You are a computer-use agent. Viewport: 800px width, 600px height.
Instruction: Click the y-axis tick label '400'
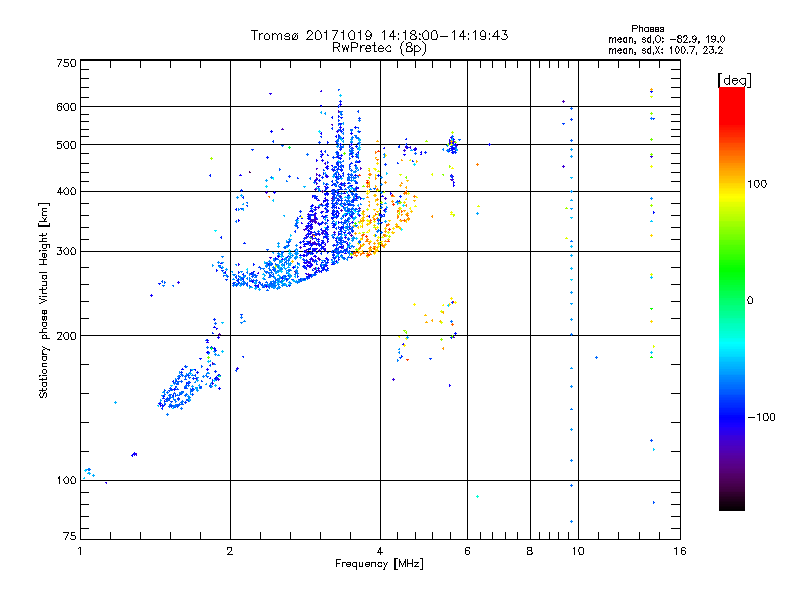coord(66,192)
